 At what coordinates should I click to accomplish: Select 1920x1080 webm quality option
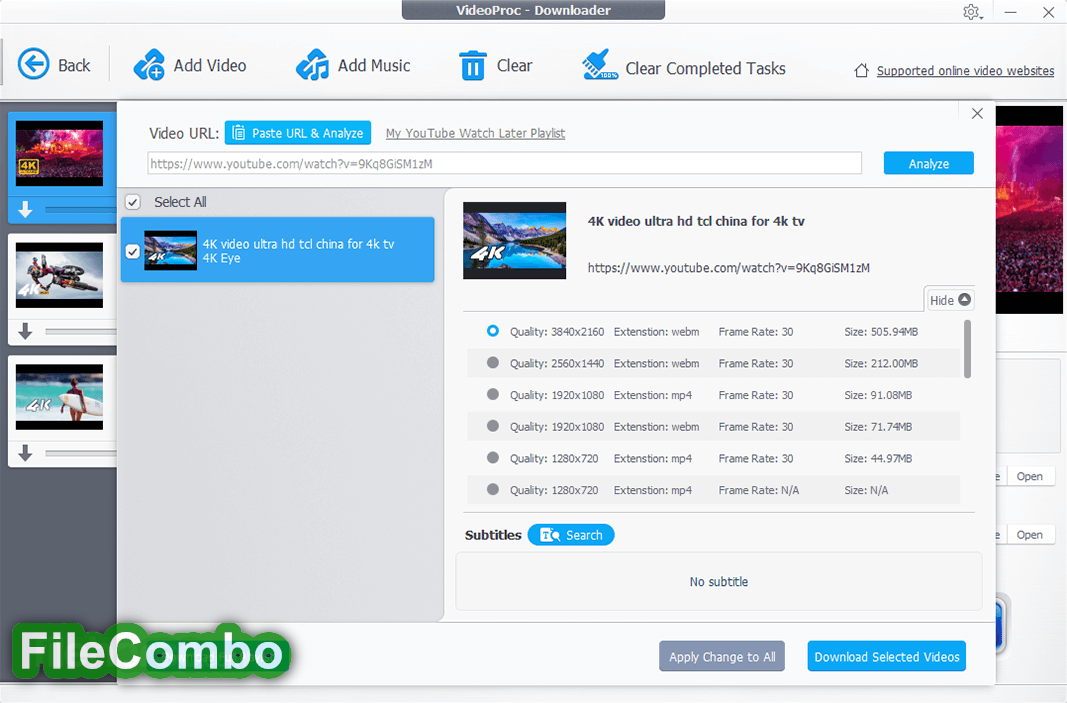pyautogui.click(x=493, y=426)
